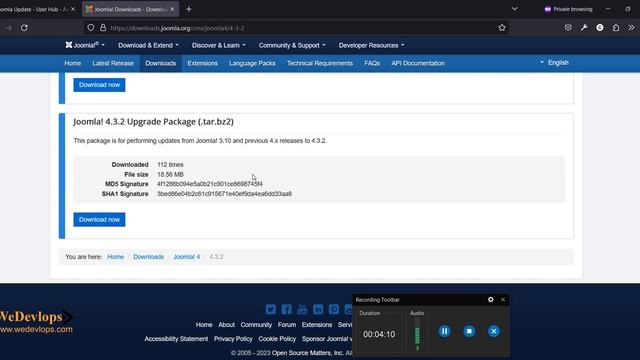Stop the screen recording
This screenshot has width=640, height=360.
(x=469, y=331)
